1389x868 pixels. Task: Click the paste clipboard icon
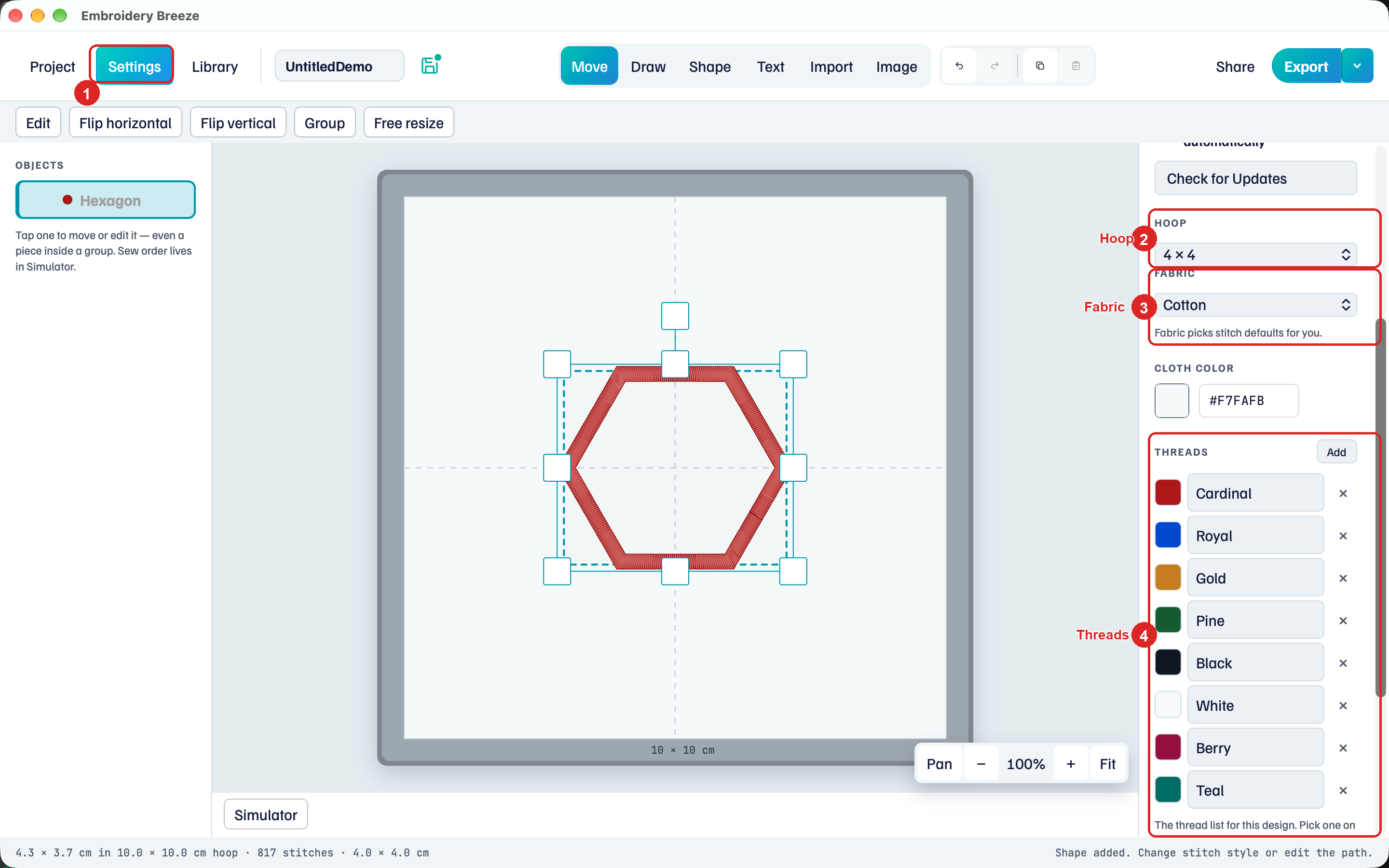click(x=1076, y=66)
